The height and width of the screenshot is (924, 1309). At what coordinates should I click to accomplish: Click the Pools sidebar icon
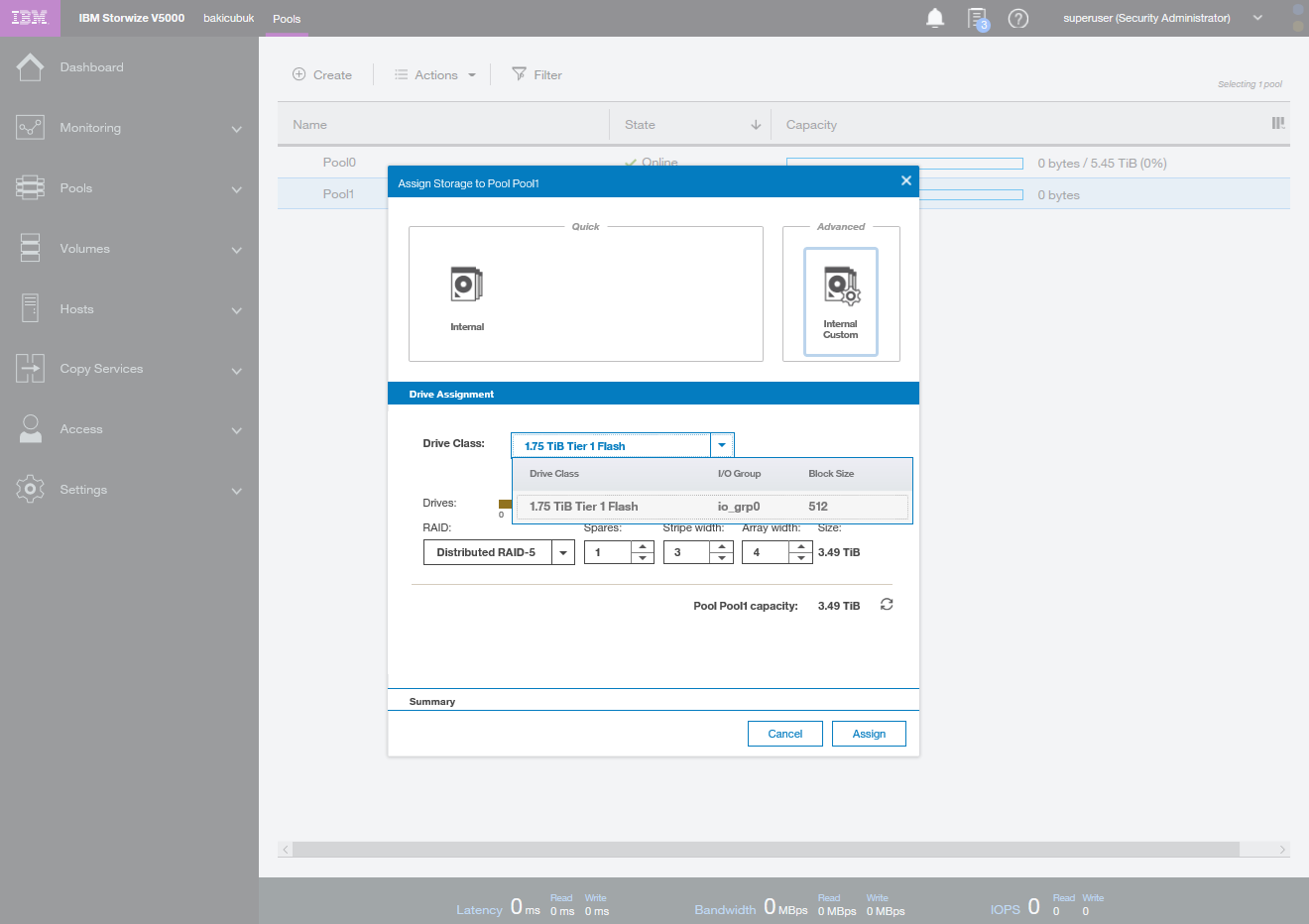coord(30,188)
